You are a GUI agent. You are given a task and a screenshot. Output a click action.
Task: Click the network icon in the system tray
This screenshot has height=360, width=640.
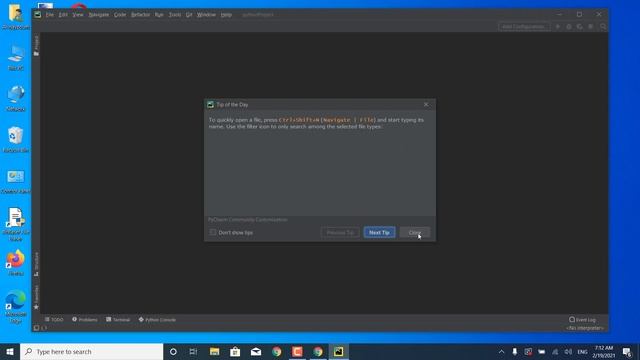pyautogui.click(x=555, y=351)
